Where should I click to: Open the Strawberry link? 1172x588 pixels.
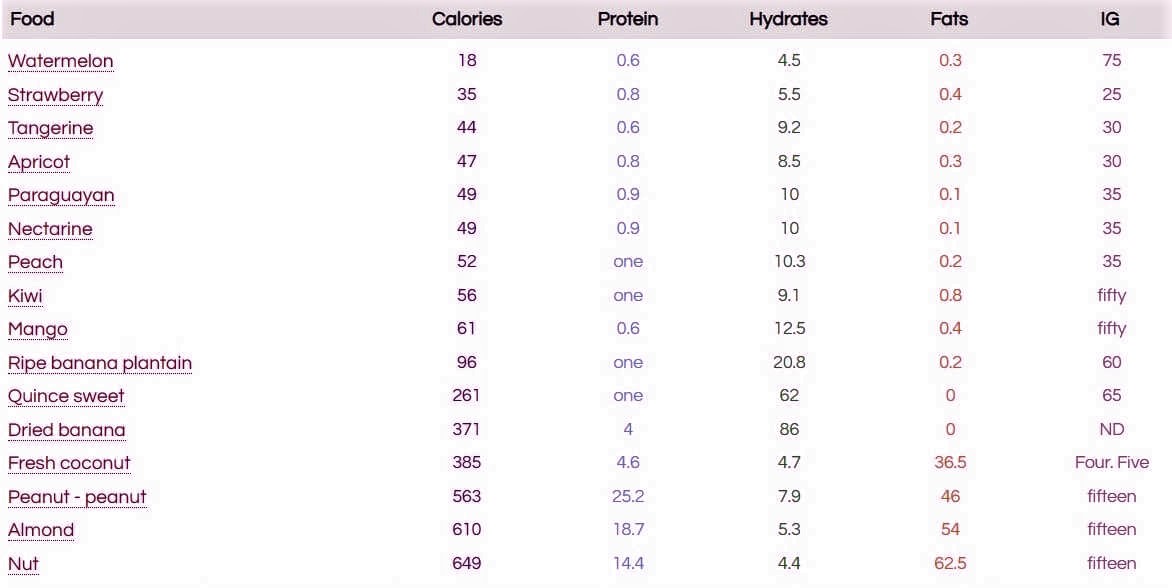coord(55,95)
